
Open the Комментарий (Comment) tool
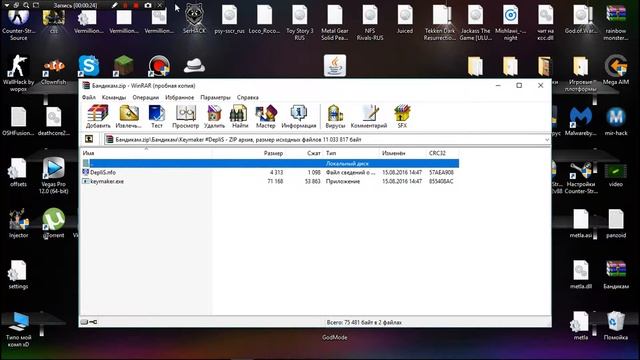369,116
